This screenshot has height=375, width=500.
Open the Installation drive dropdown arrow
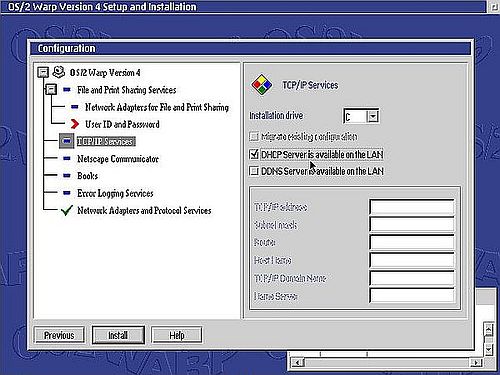[373, 116]
